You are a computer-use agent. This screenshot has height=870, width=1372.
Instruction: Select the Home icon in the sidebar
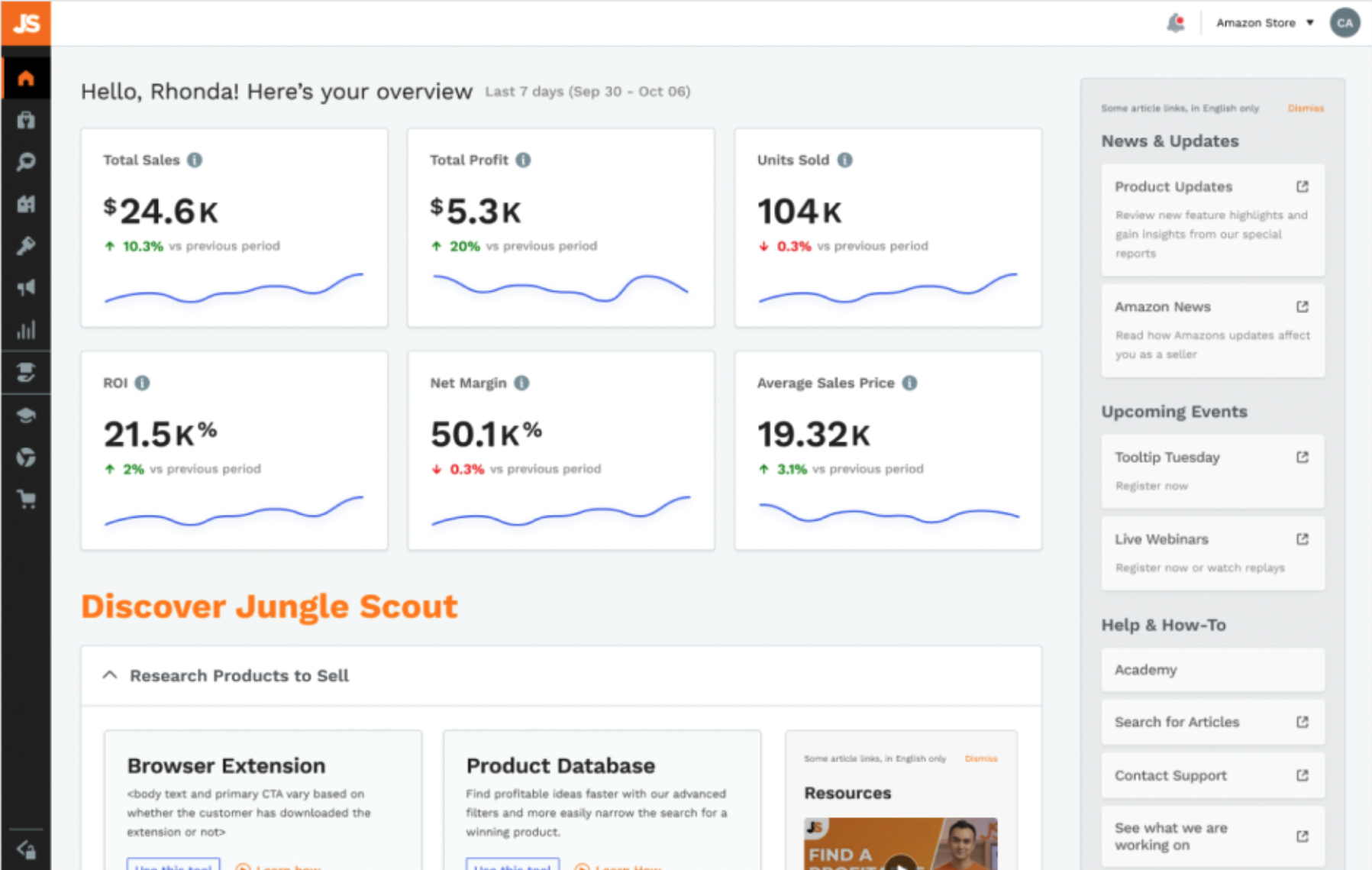[x=27, y=76]
